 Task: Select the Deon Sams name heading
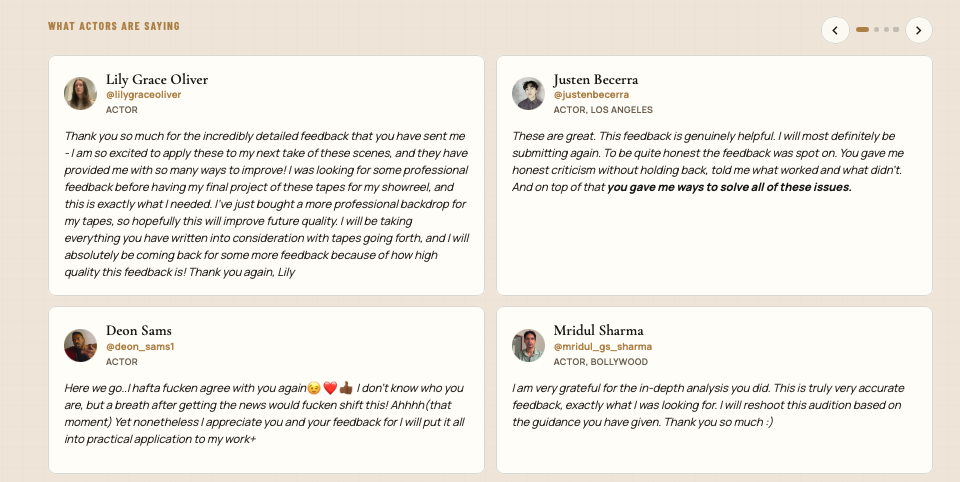pyautogui.click(x=138, y=331)
